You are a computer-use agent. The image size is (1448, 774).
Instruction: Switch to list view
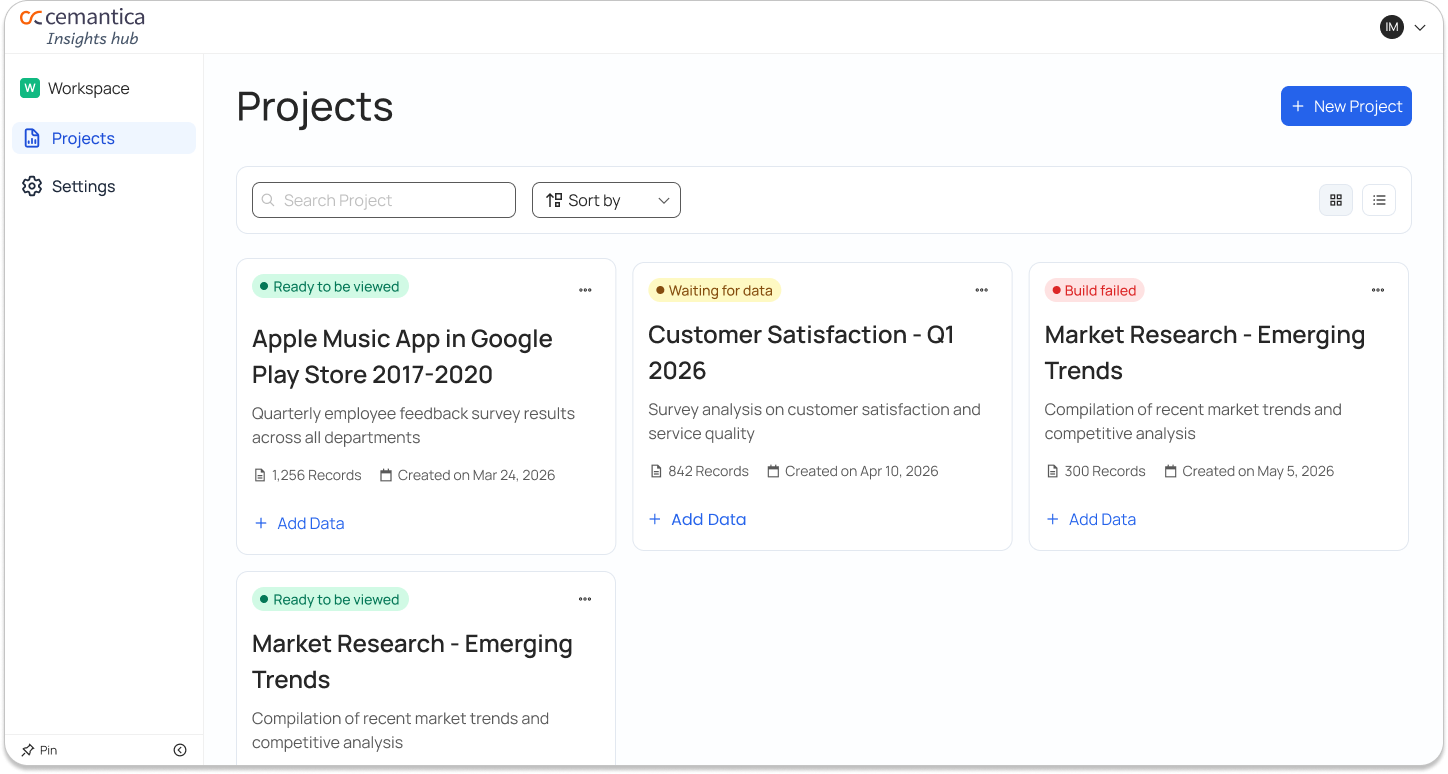tap(1379, 200)
